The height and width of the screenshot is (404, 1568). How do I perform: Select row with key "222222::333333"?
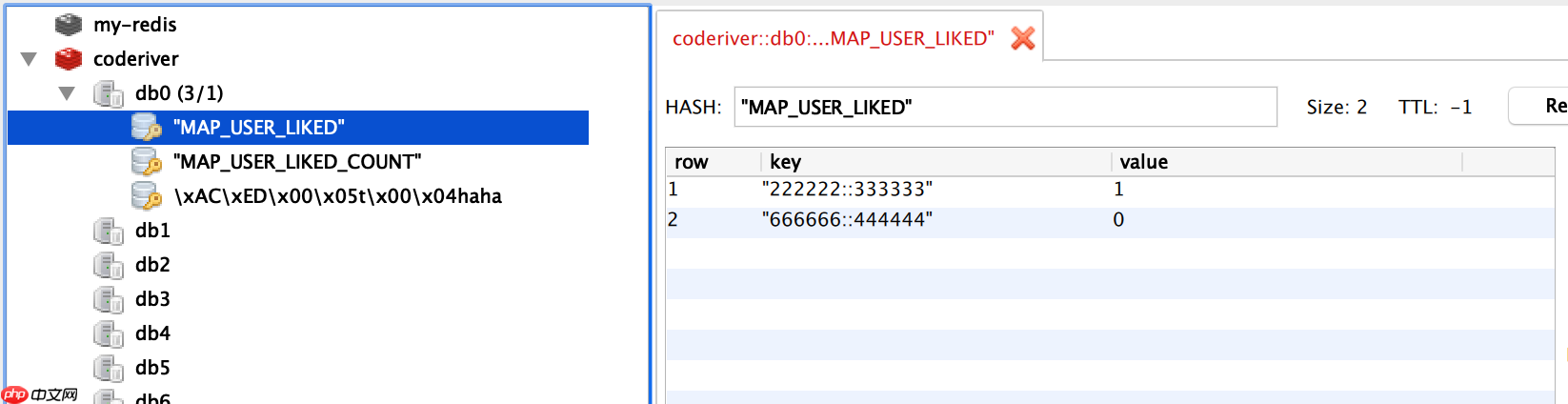click(847, 190)
